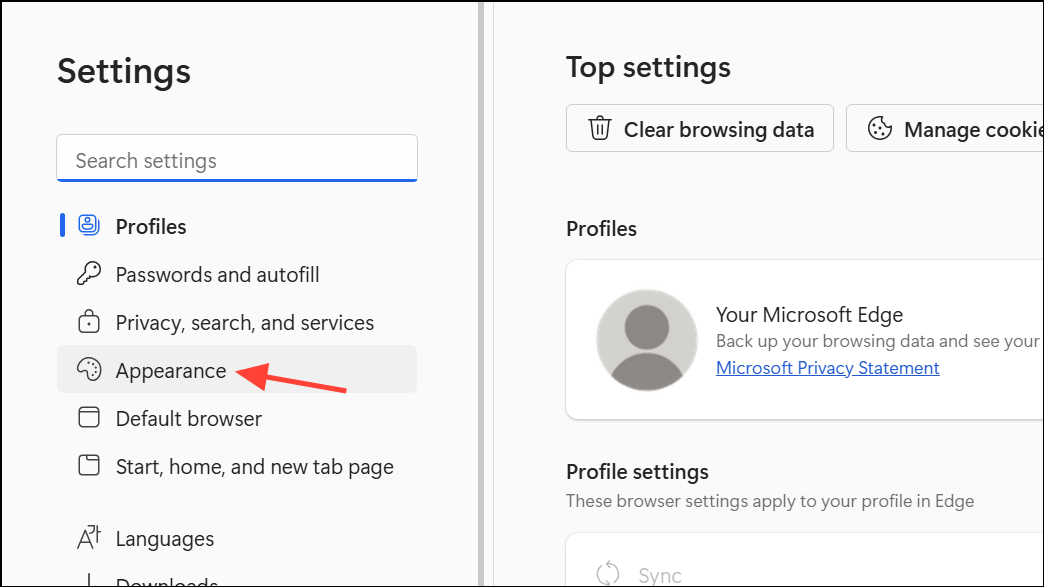The image size is (1044, 587).
Task: Click the cookie icon
Action: click(880, 129)
